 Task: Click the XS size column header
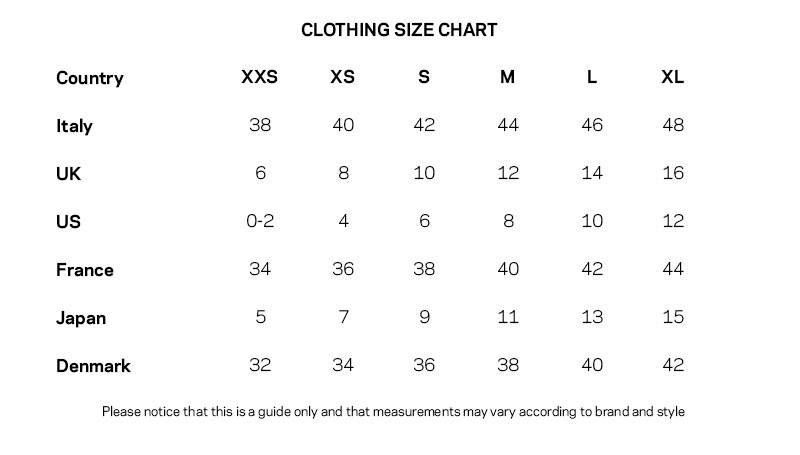point(342,77)
